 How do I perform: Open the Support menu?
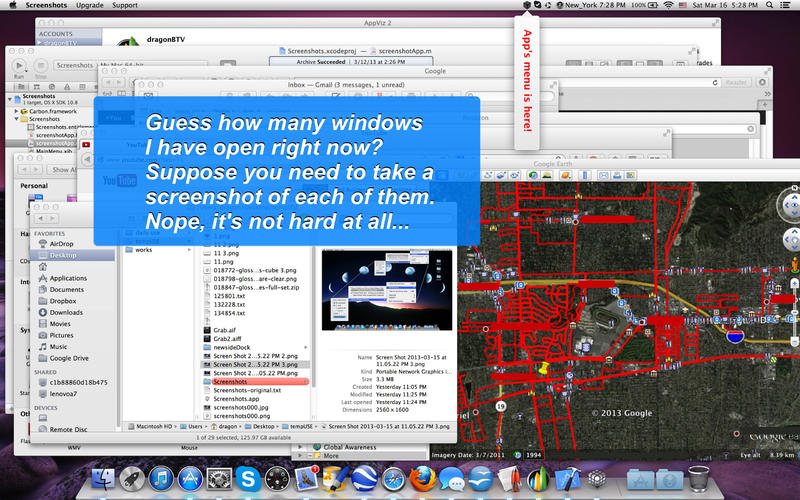pyautogui.click(x=125, y=5)
